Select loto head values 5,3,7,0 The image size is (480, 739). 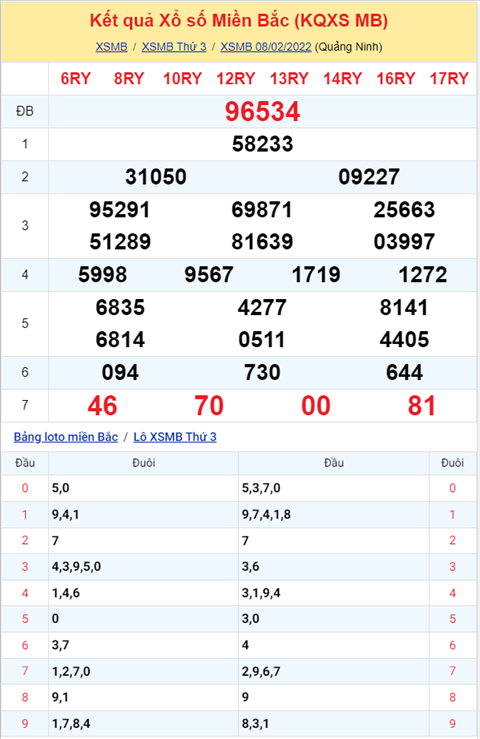pos(261,488)
